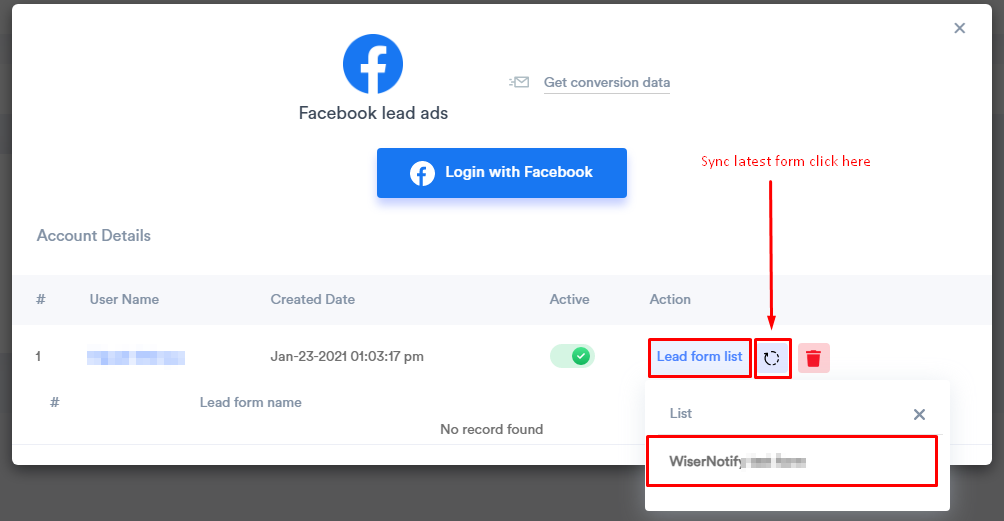The height and width of the screenshot is (521, 1004).
Task: Select the WiserNotify list entry
Action: tap(791, 461)
